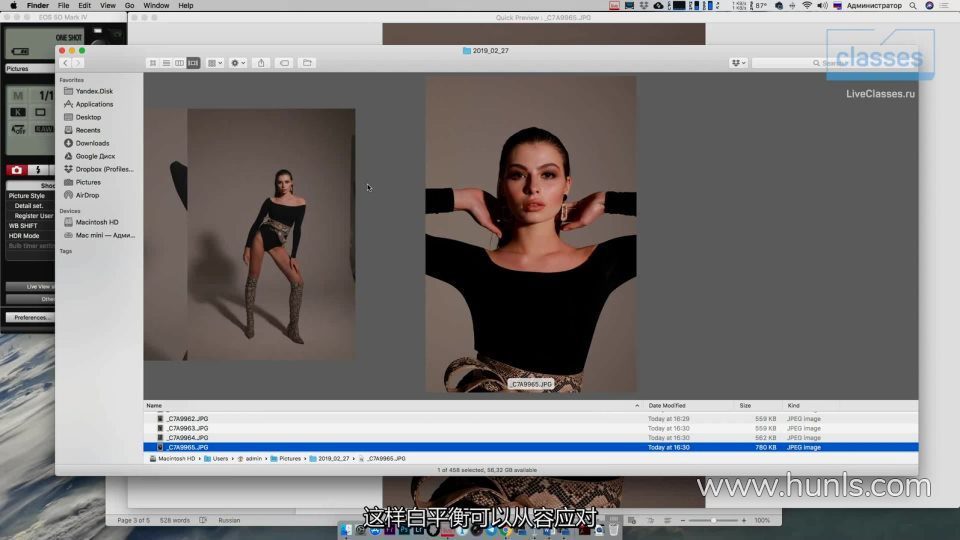Open the Help menu
This screenshot has width=960, height=540.
pos(186,6)
